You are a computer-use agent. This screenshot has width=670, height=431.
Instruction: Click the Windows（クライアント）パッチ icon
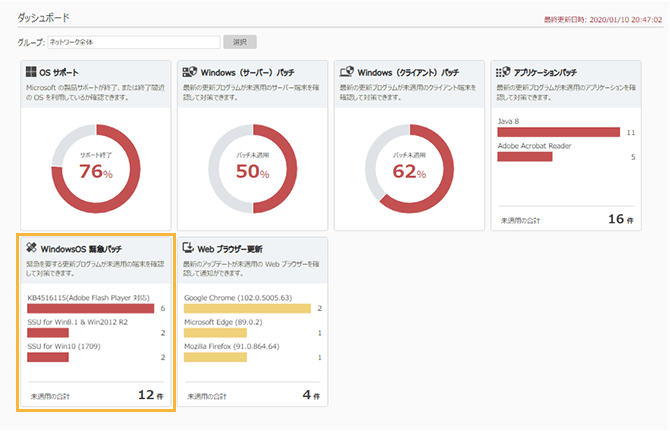click(346, 72)
